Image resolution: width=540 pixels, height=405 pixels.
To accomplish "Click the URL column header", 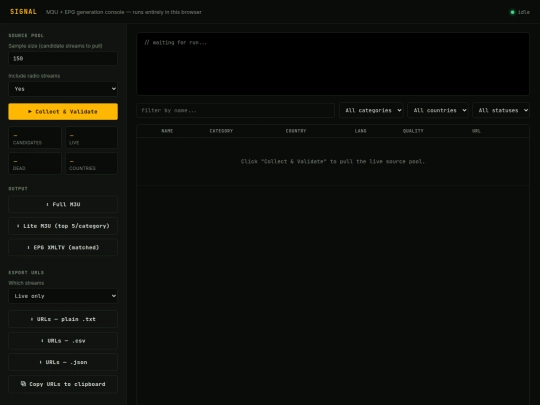I will (x=476, y=131).
